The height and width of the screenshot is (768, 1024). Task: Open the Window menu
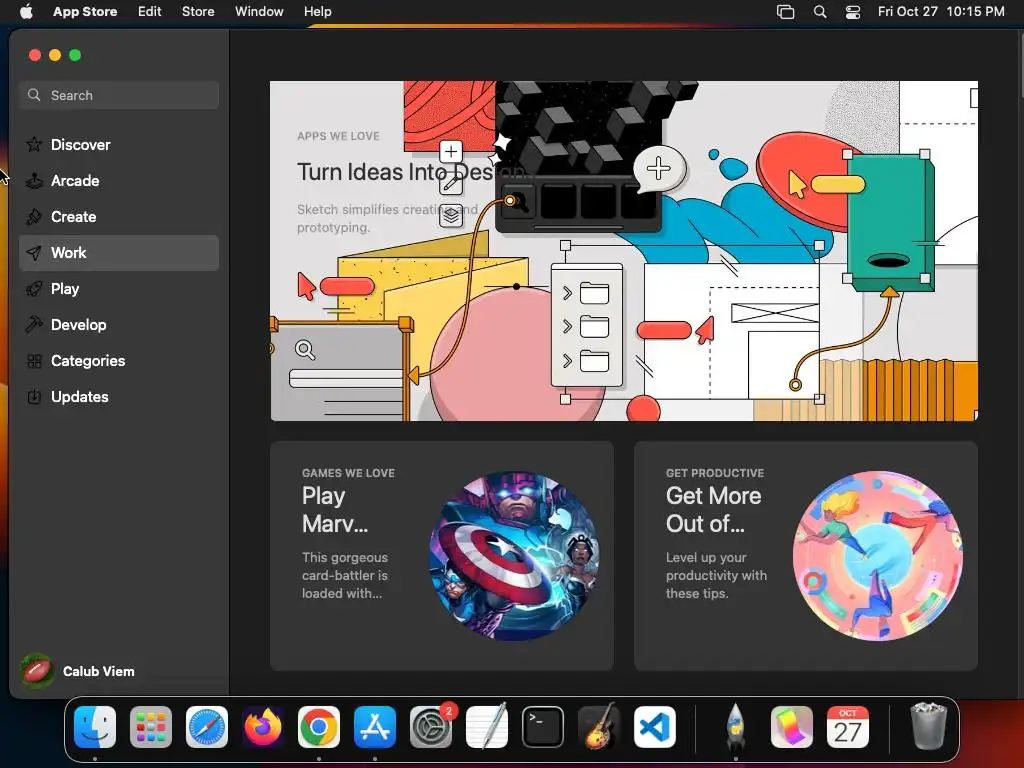pyautogui.click(x=259, y=12)
